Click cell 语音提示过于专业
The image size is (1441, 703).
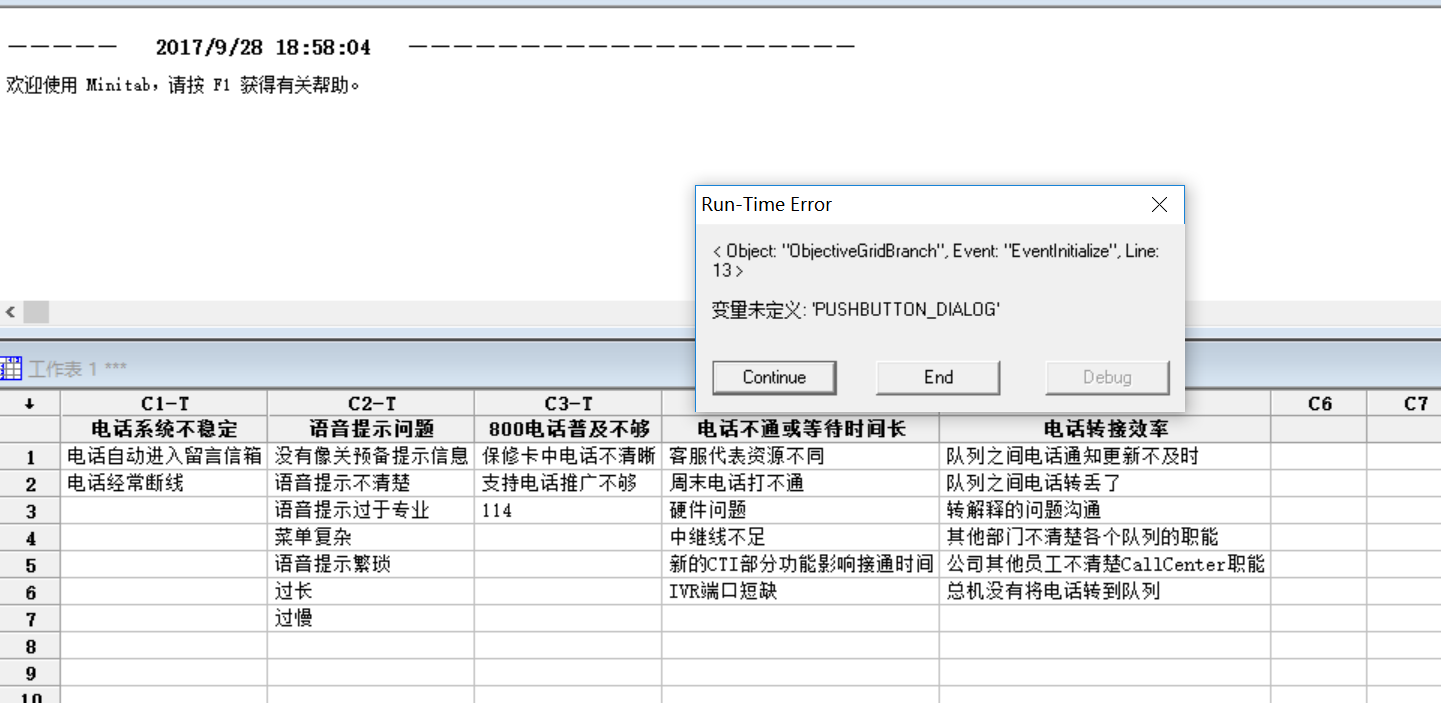(371, 510)
